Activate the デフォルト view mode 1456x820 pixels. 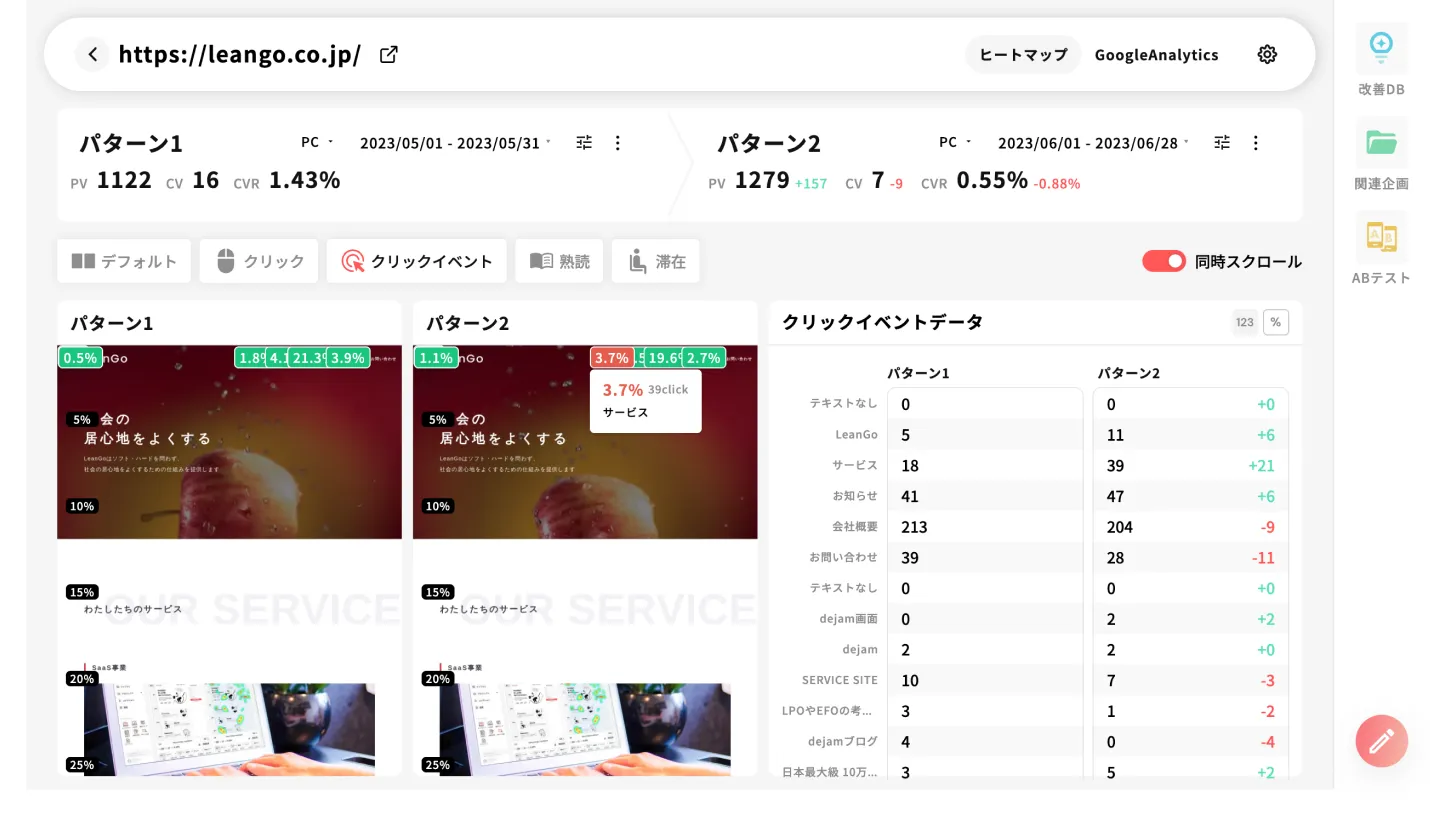tap(124, 261)
